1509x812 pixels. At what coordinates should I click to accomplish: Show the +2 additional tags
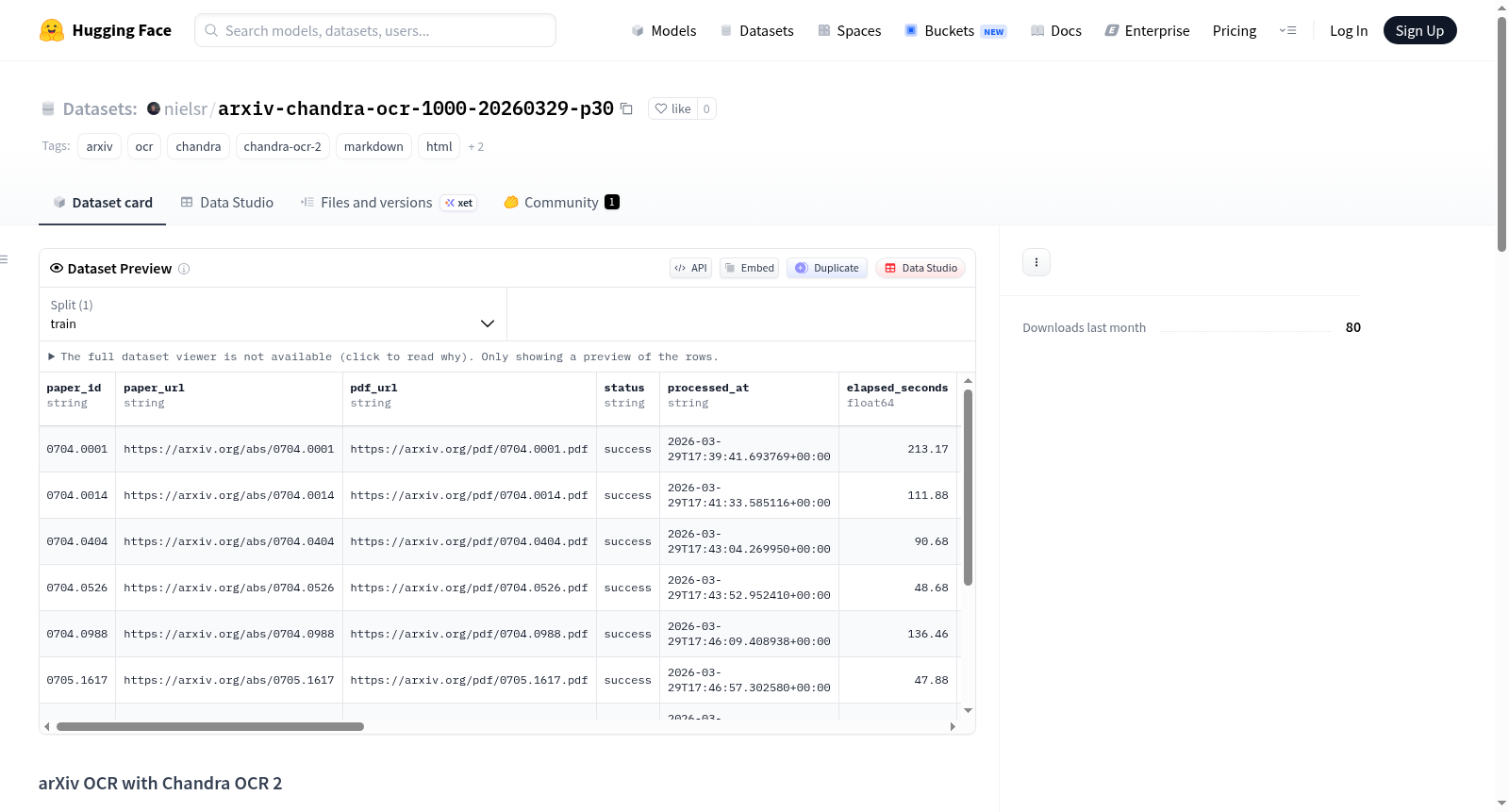(x=476, y=147)
